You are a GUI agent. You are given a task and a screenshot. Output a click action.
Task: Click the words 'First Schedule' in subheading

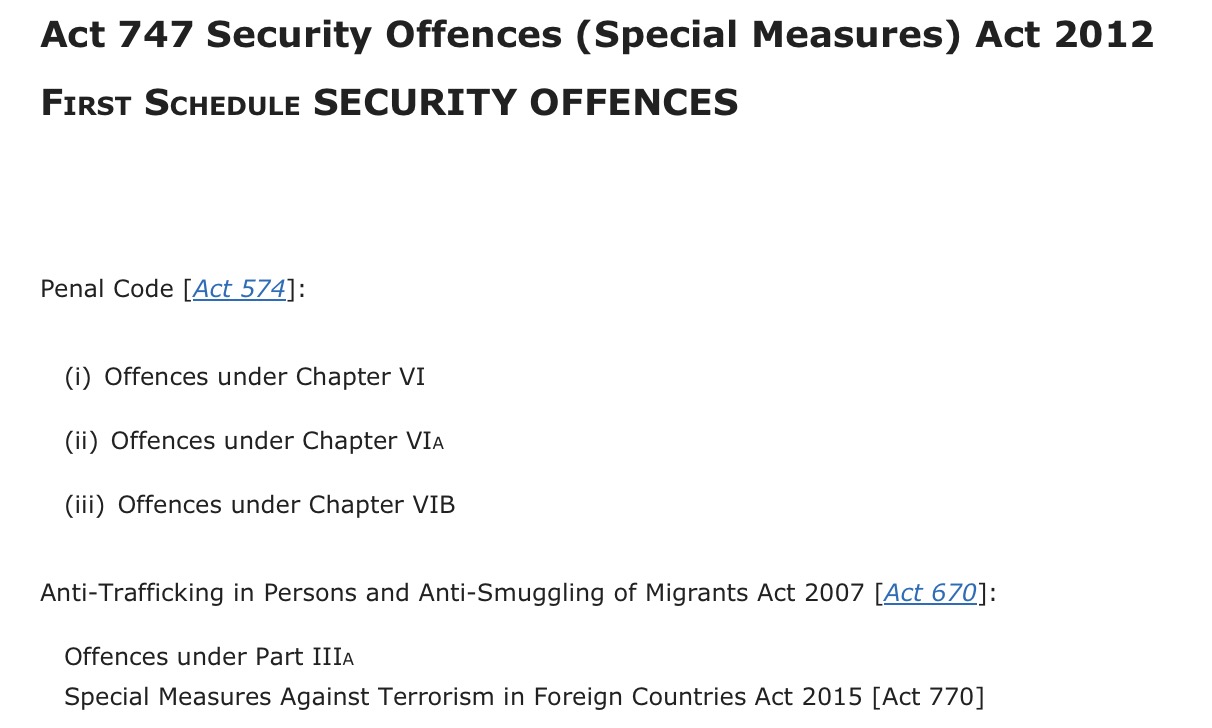coord(170,103)
